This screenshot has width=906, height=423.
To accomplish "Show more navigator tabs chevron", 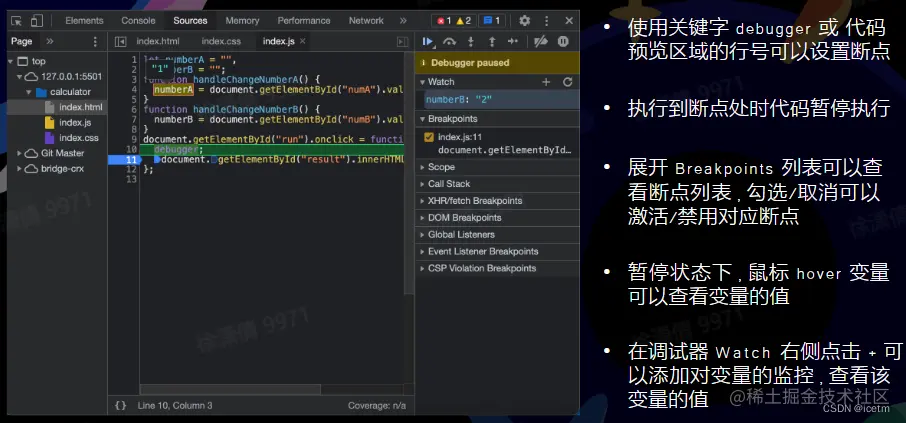I will pos(50,42).
